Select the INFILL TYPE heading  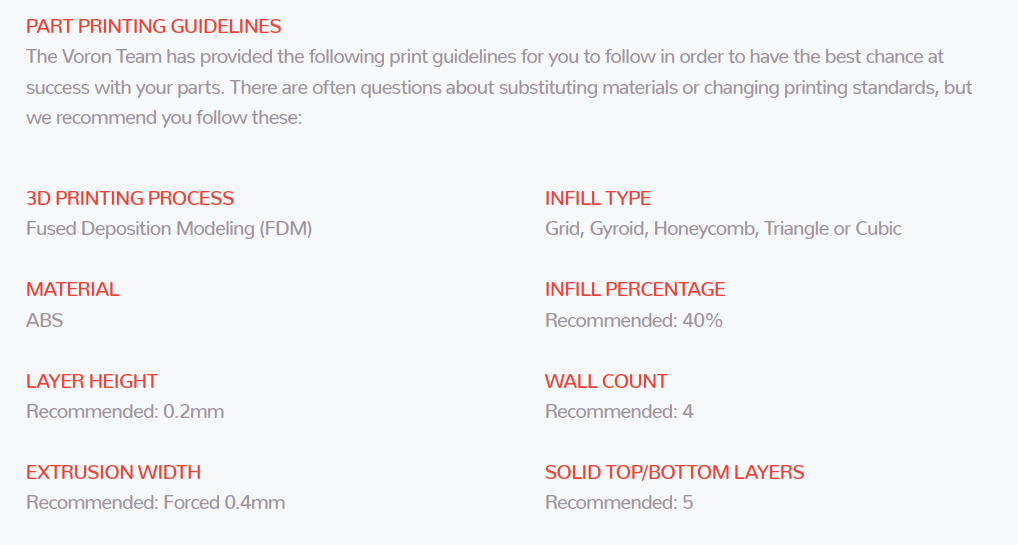[x=598, y=198]
